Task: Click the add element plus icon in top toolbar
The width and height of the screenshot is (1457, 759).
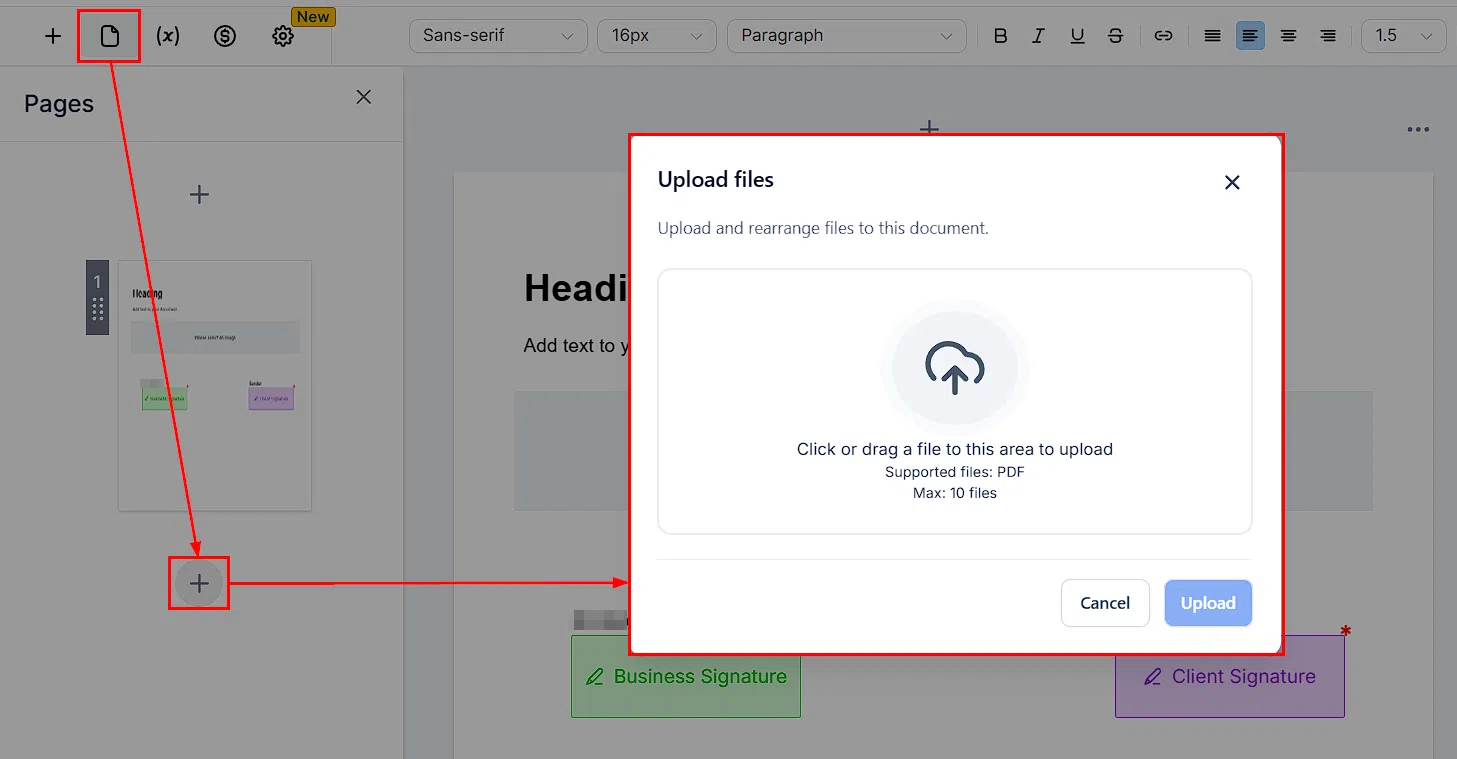Action: pos(53,36)
